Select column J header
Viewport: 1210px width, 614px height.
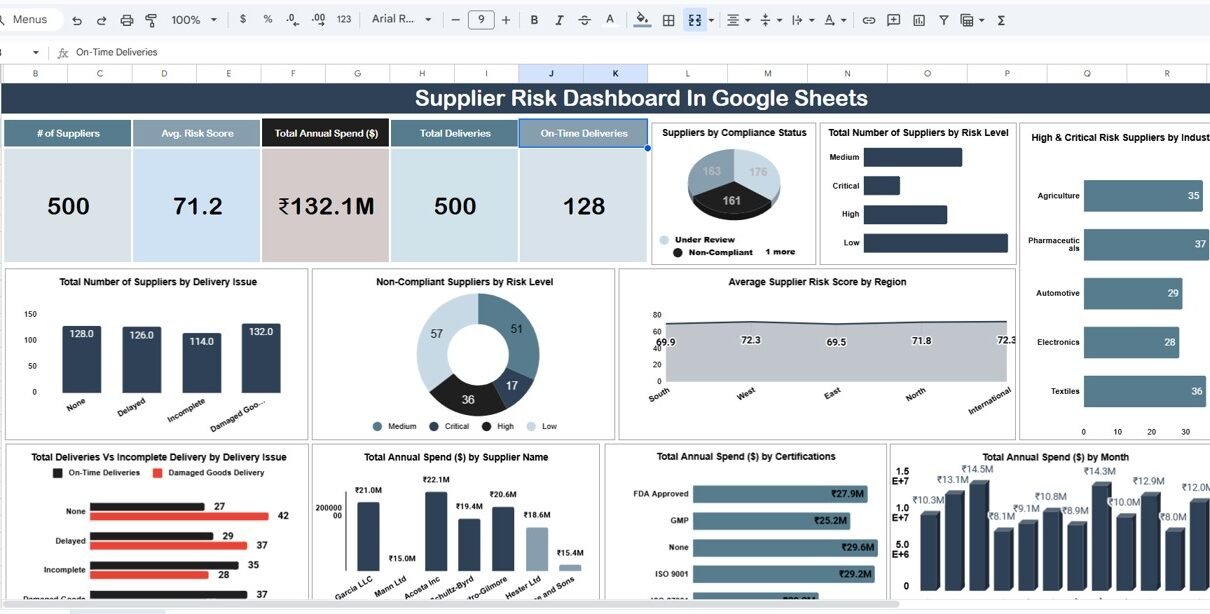click(x=551, y=74)
